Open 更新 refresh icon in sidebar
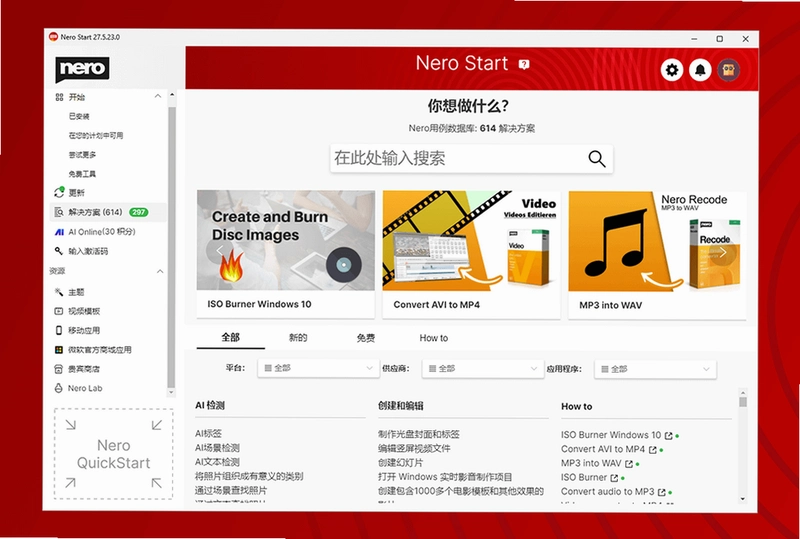Screen dimensions: 800x539 (59, 192)
